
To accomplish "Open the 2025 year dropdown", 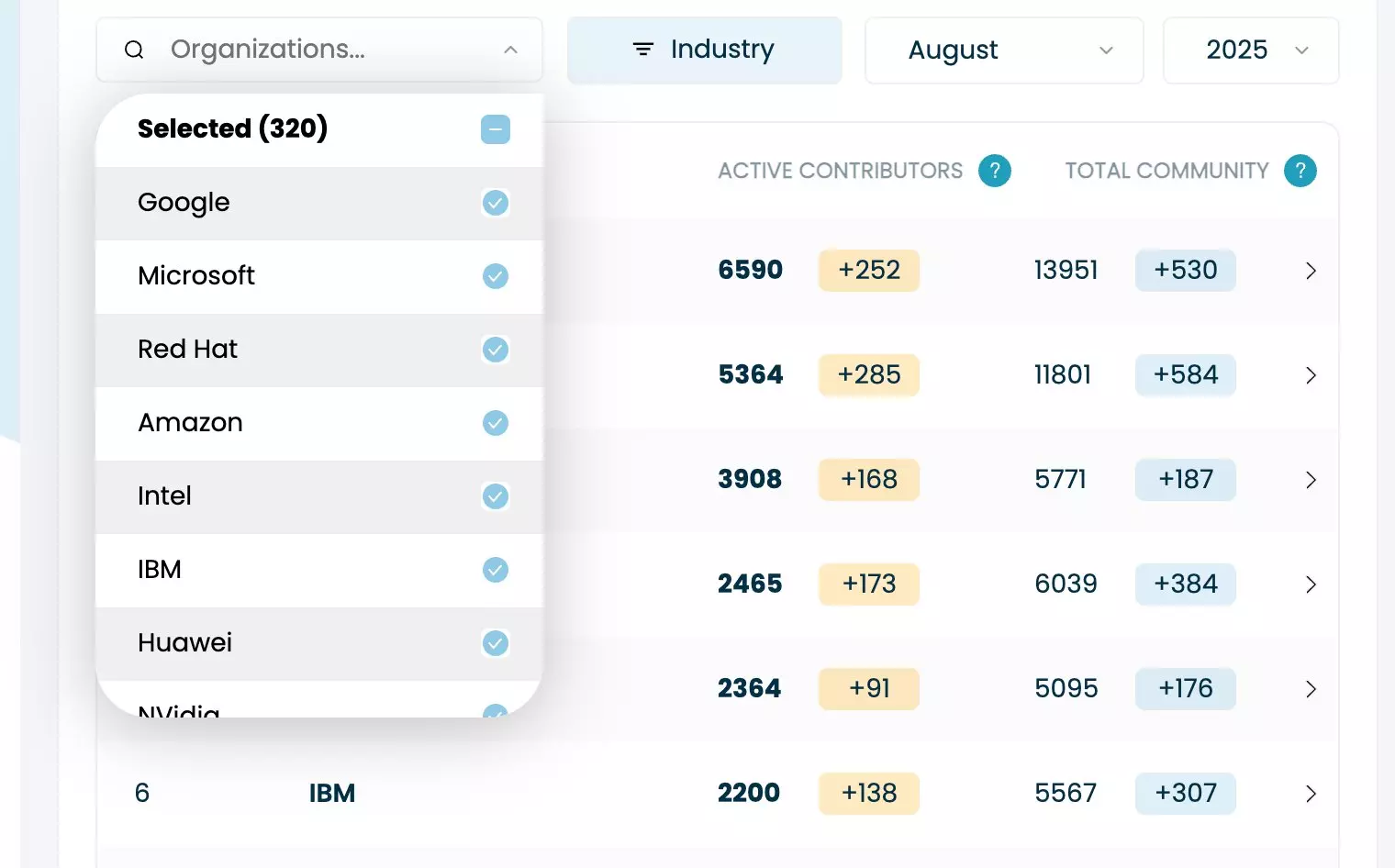I will (1250, 50).
